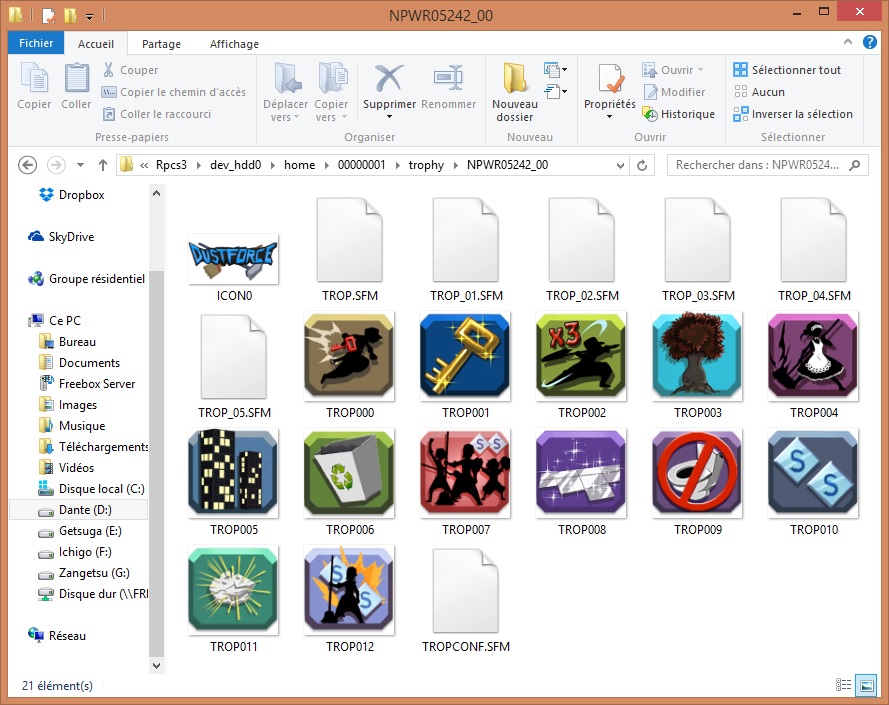Image resolution: width=889 pixels, height=705 pixels.
Task: Select the TROP009 no-toilet thumbnail
Action: 697,472
